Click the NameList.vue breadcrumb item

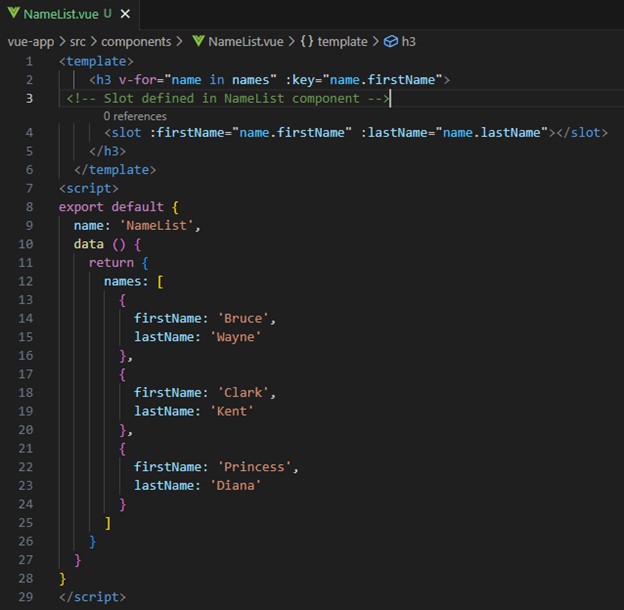click(x=246, y=41)
